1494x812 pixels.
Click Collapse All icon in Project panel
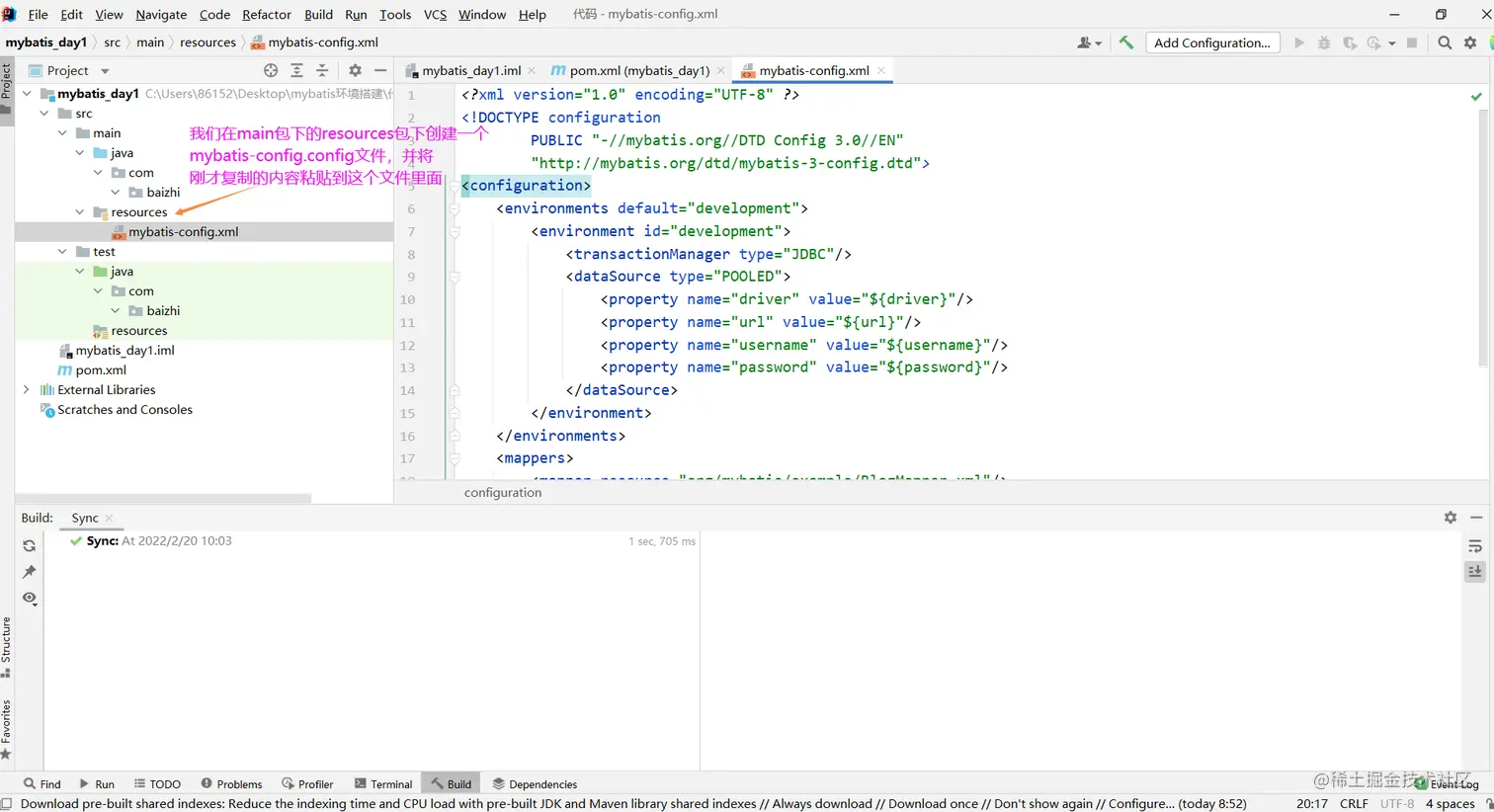322,70
